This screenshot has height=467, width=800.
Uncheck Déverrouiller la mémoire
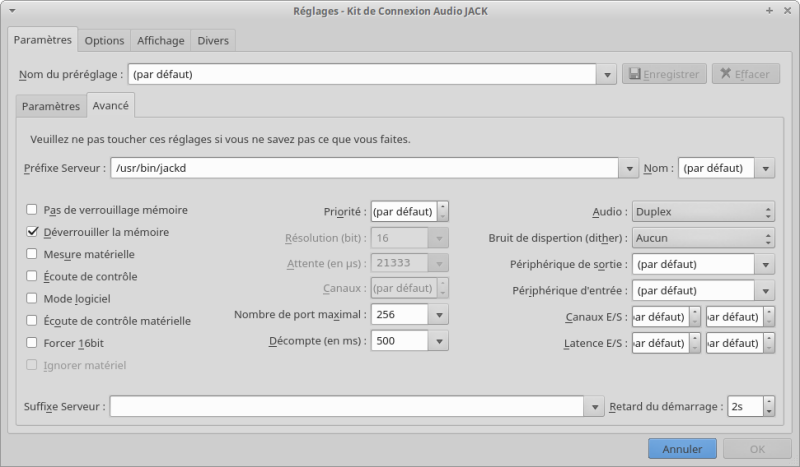pos(32,232)
